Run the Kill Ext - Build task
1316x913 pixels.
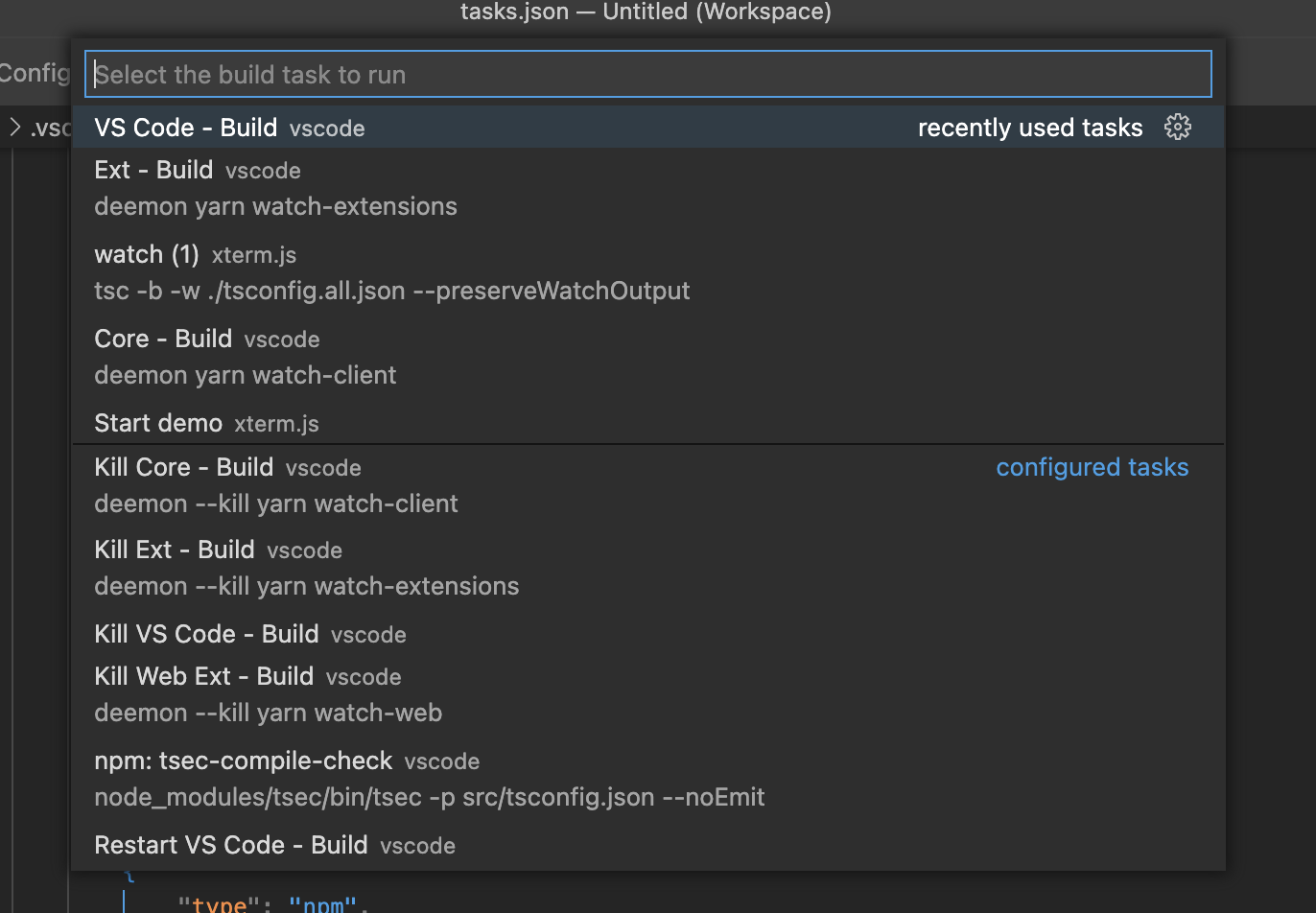coord(174,550)
